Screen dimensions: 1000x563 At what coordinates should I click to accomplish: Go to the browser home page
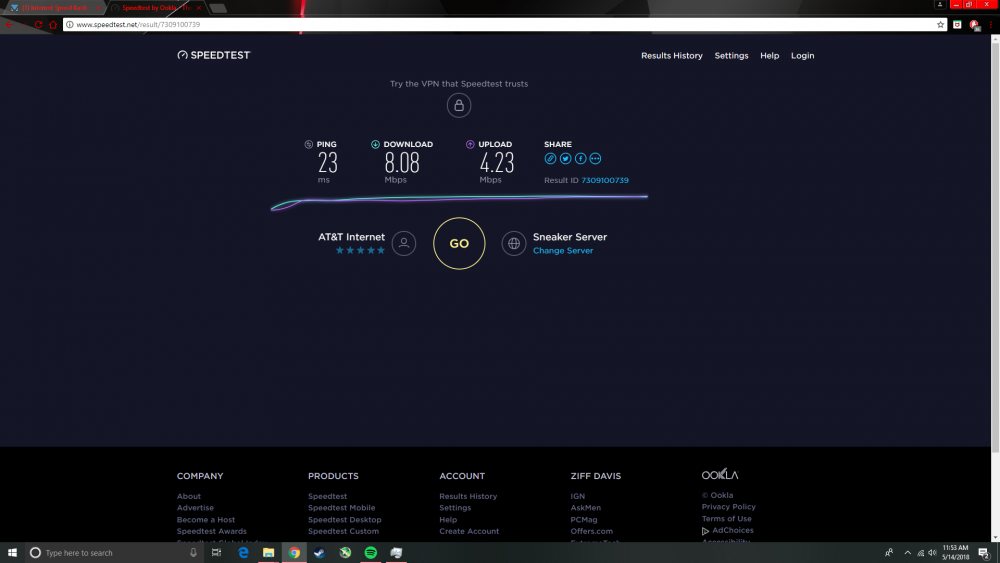point(53,24)
